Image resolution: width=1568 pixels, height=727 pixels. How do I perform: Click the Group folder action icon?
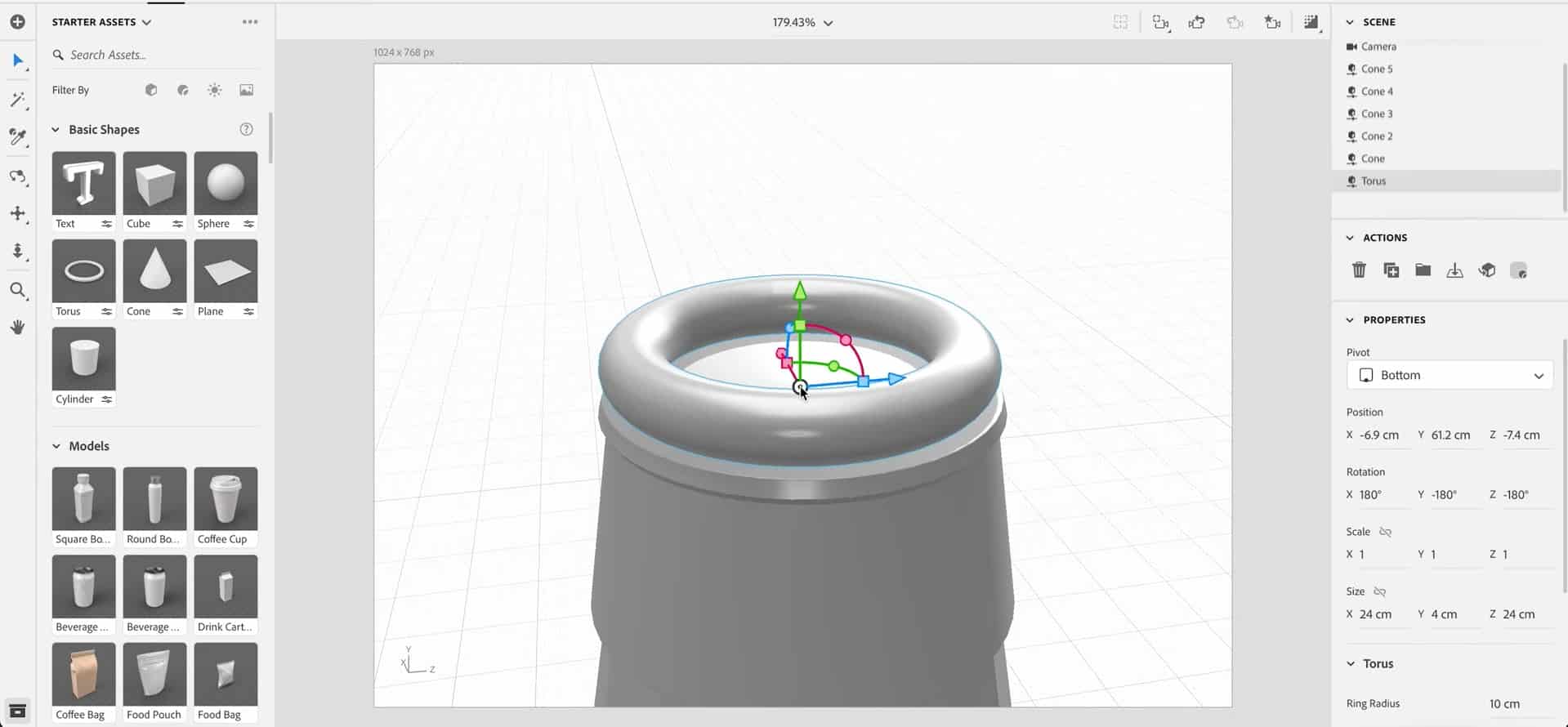(1423, 270)
